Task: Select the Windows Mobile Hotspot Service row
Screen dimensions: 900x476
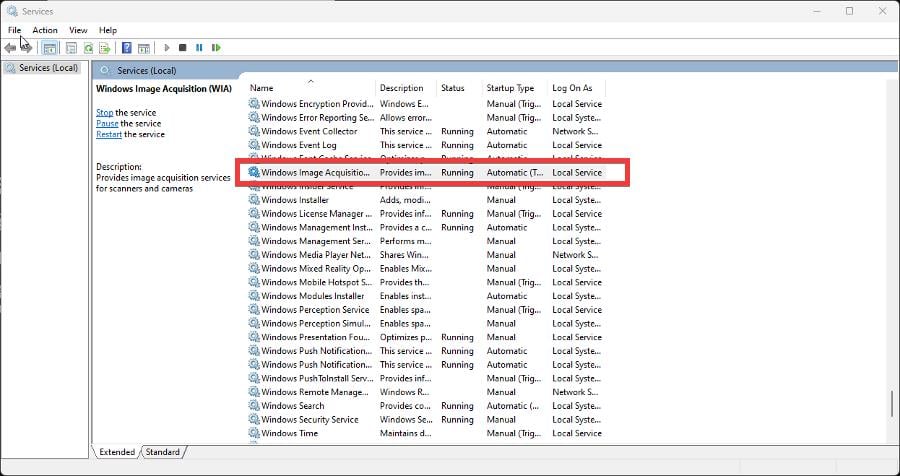Action: [x=426, y=282]
